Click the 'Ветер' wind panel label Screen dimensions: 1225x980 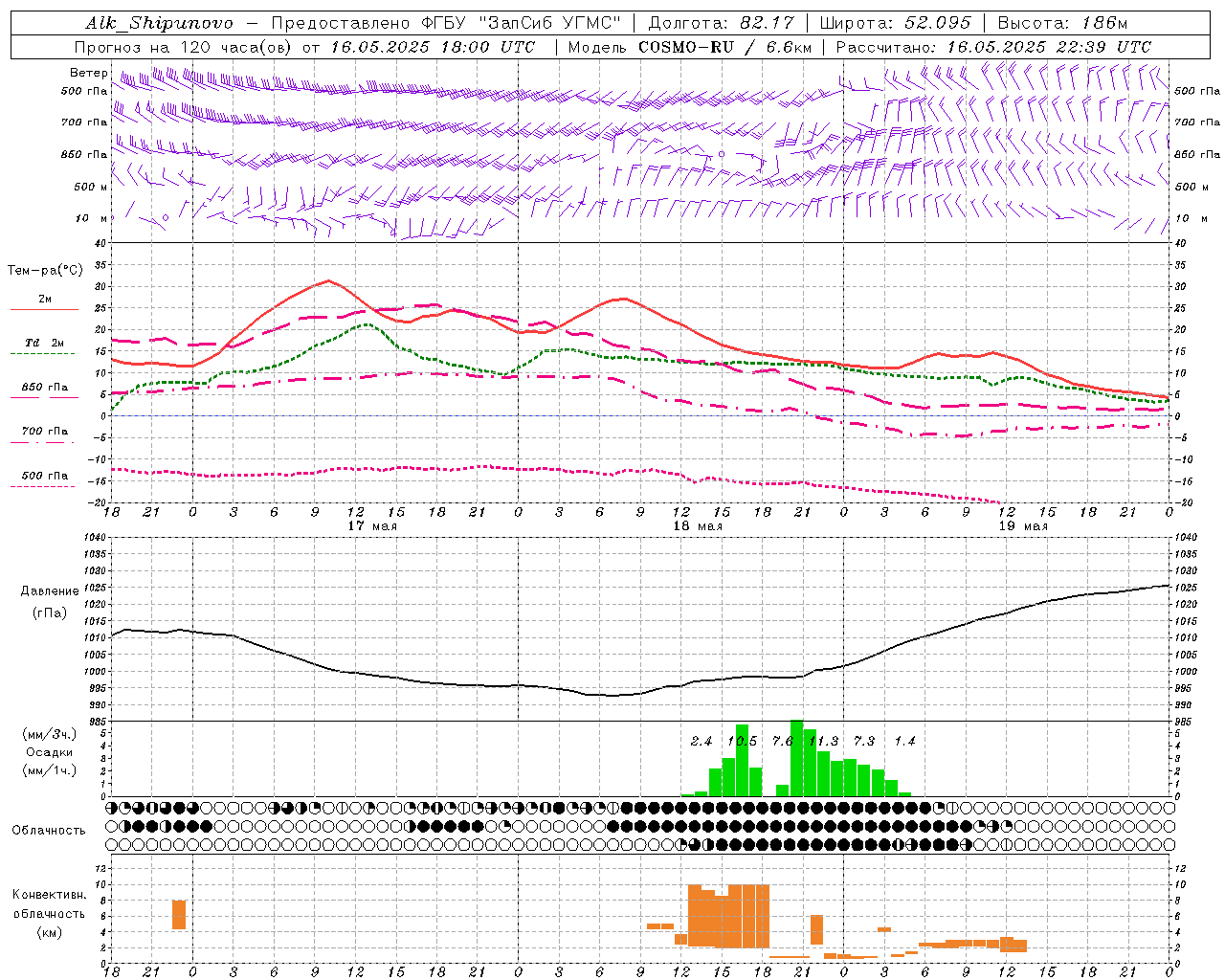pyautogui.click(x=89, y=73)
